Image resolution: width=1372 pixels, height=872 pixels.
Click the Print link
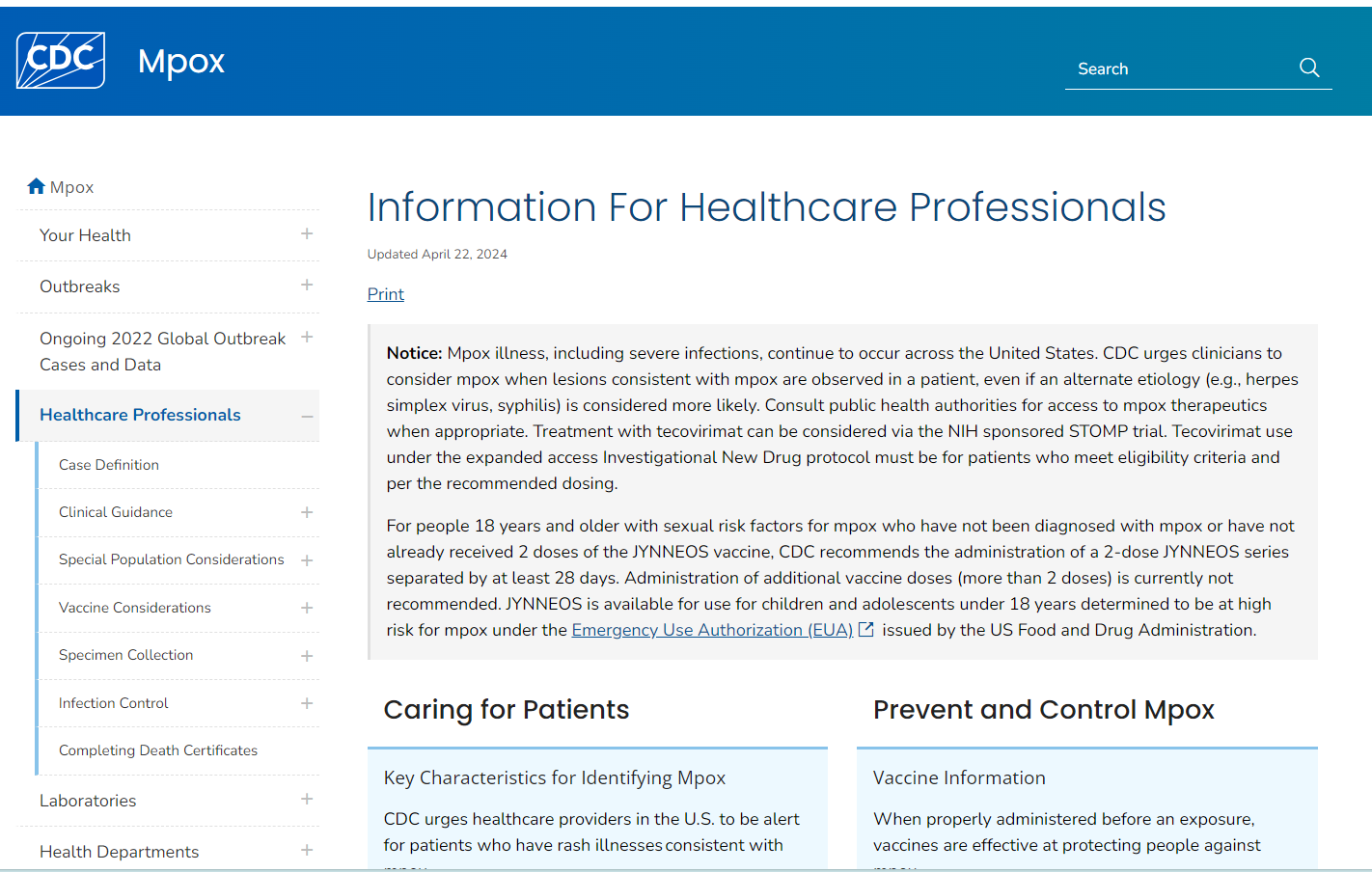pos(385,293)
